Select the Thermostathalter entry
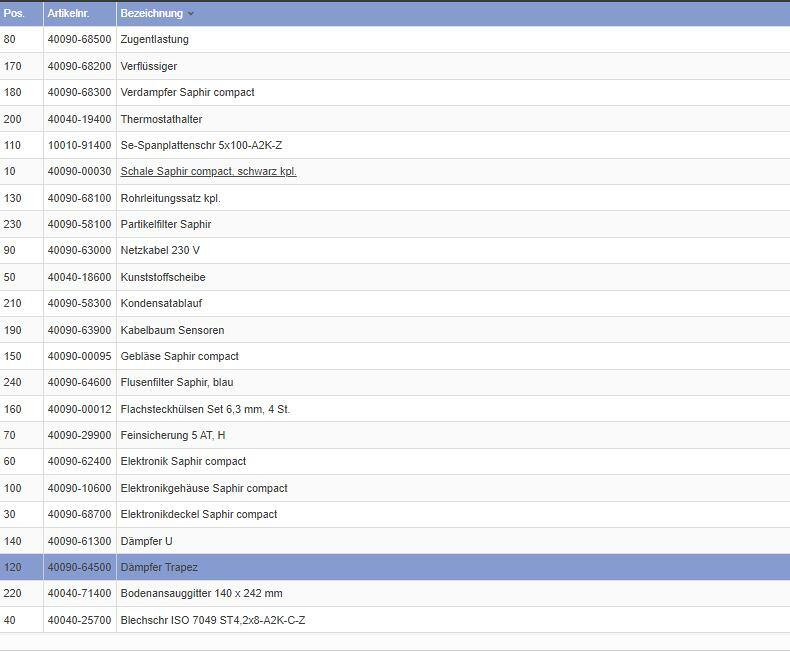 (x=161, y=119)
